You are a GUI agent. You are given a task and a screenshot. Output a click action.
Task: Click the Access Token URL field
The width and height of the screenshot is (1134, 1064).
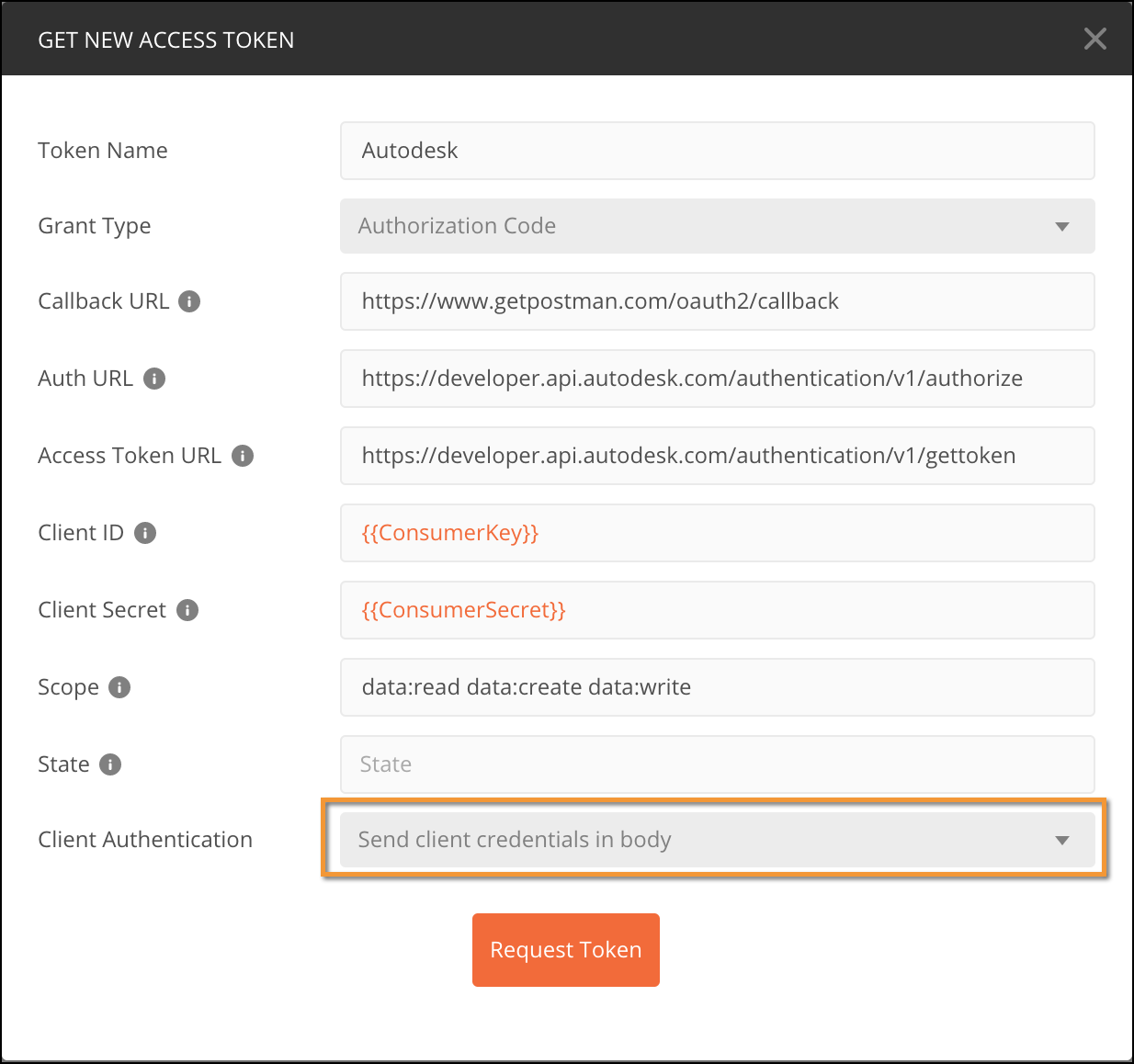tap(717, 456)
